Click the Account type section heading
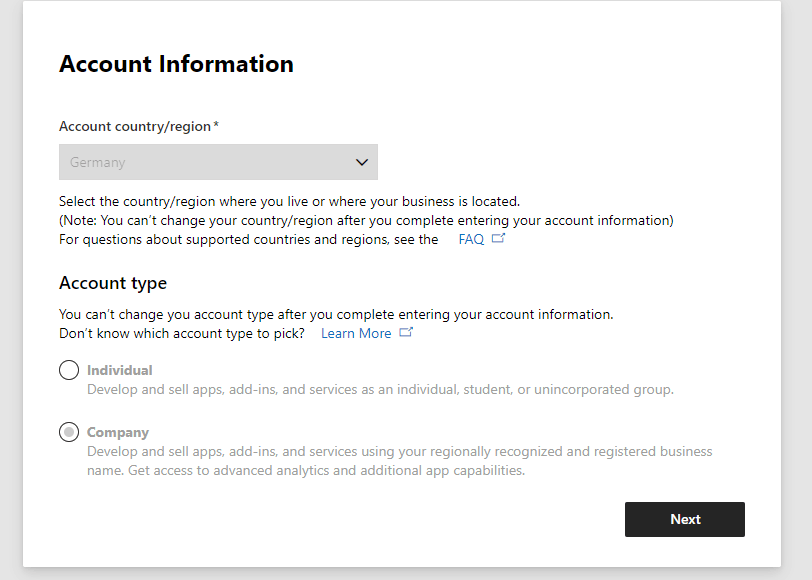This screenshot has width=812, height=580. (x=113, y=284)
